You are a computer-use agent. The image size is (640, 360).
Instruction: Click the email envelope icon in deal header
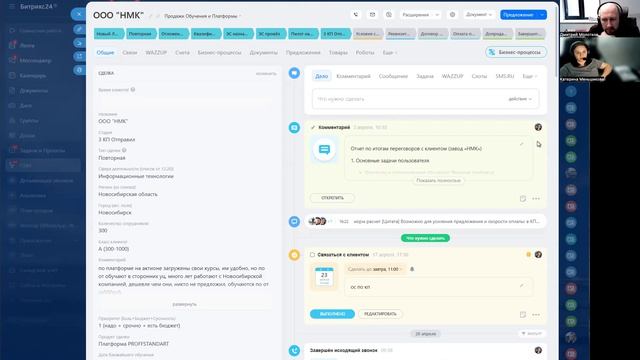pyautogui.click(x=372, y=15)
